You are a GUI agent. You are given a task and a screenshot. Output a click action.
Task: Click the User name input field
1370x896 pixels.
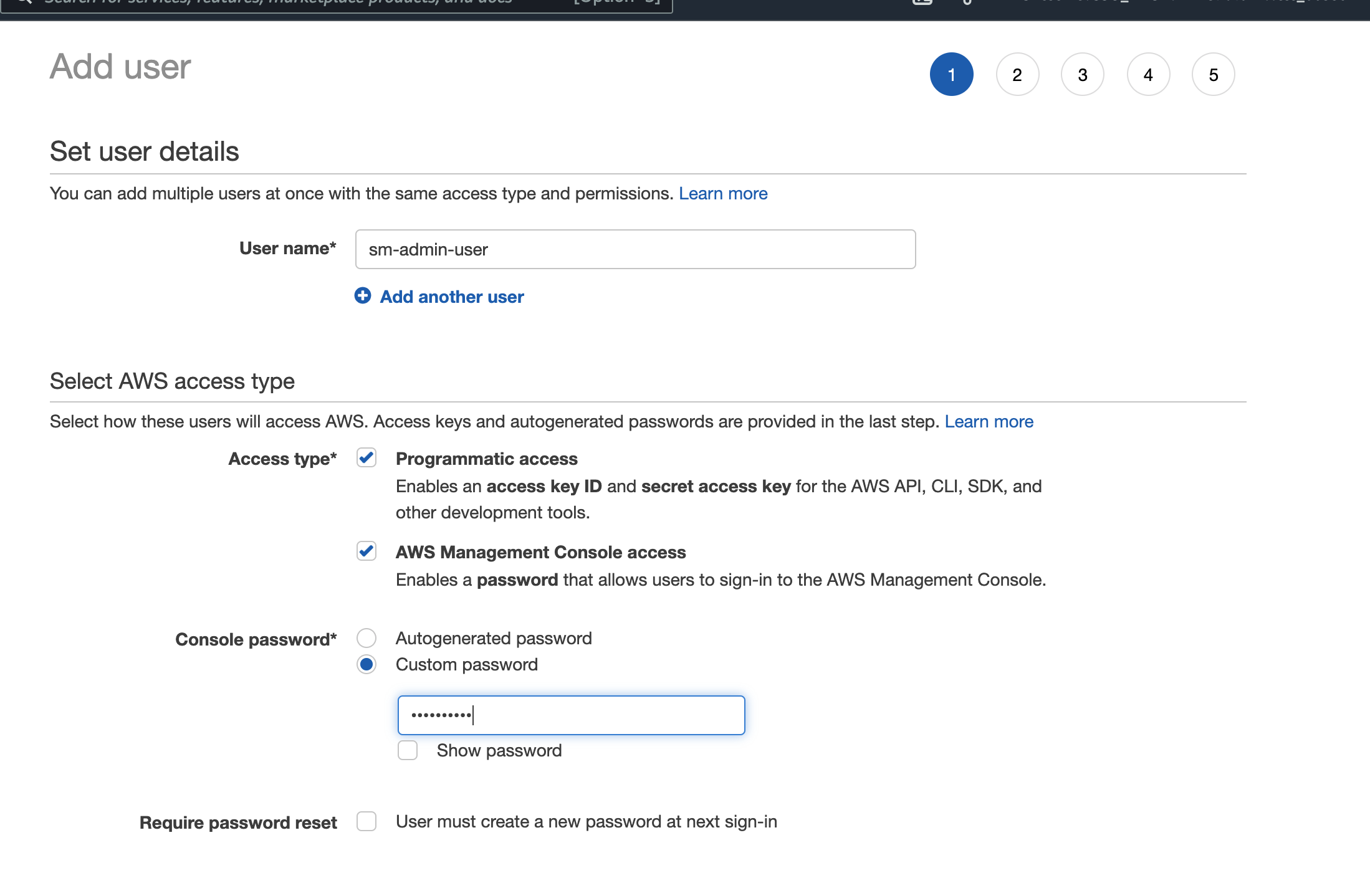[x=635, y=249]
